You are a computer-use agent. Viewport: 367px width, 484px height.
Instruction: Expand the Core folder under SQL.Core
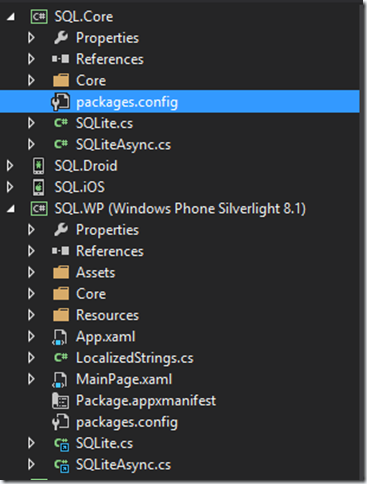(x=31, y=80)
